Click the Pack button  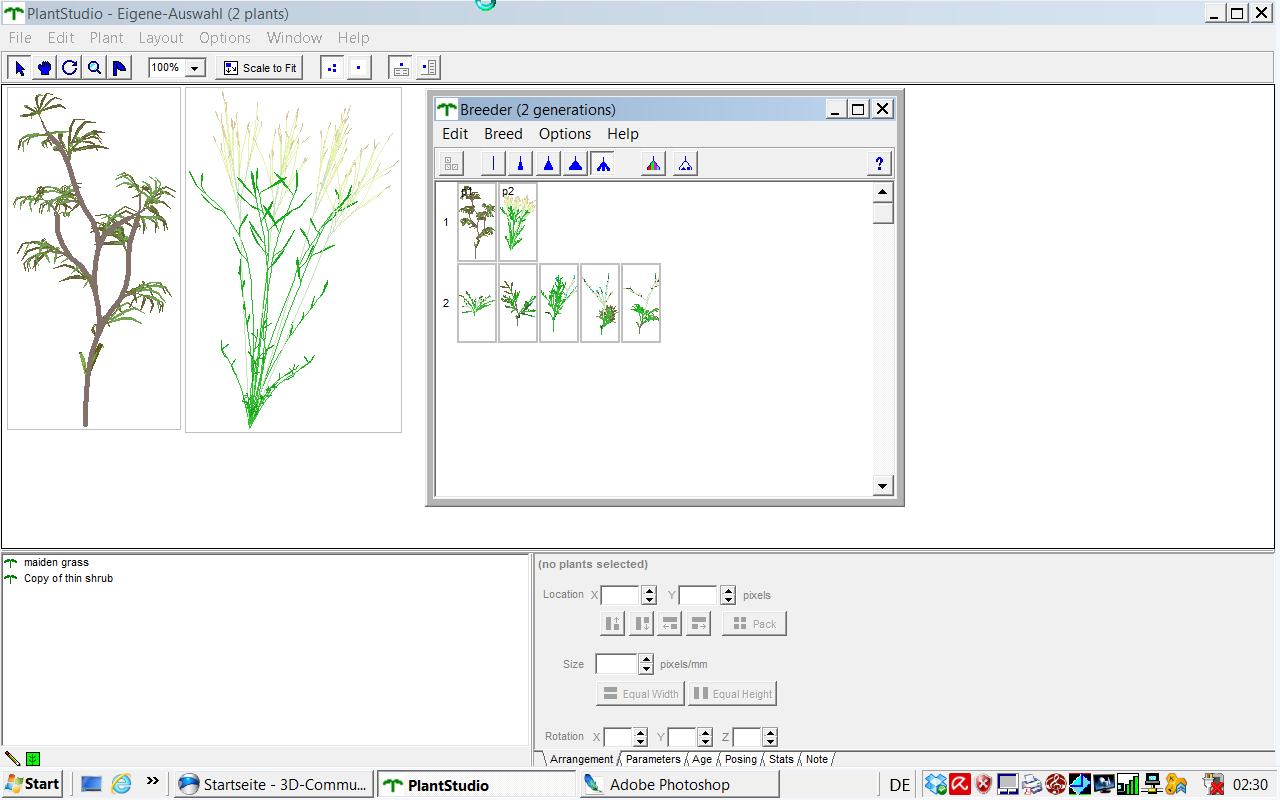pyautogui.click(x=755, y=624)
